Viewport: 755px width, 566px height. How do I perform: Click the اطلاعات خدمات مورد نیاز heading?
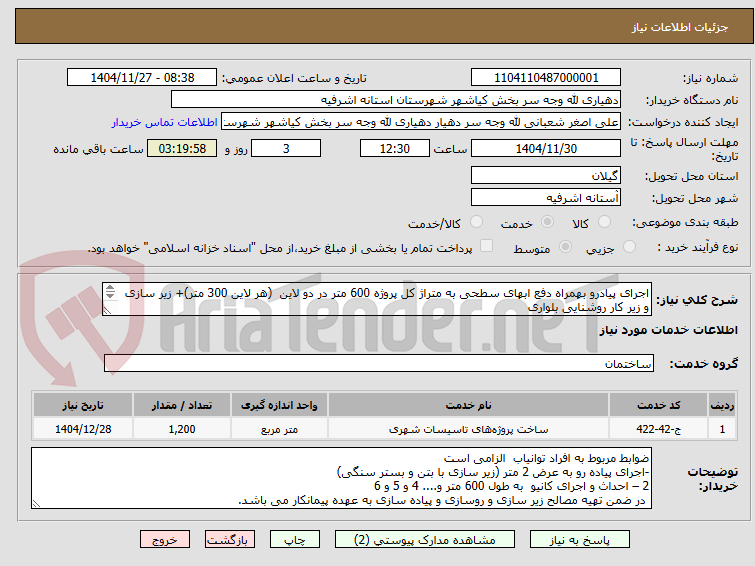pyautogui.click(x=668, y=330)
